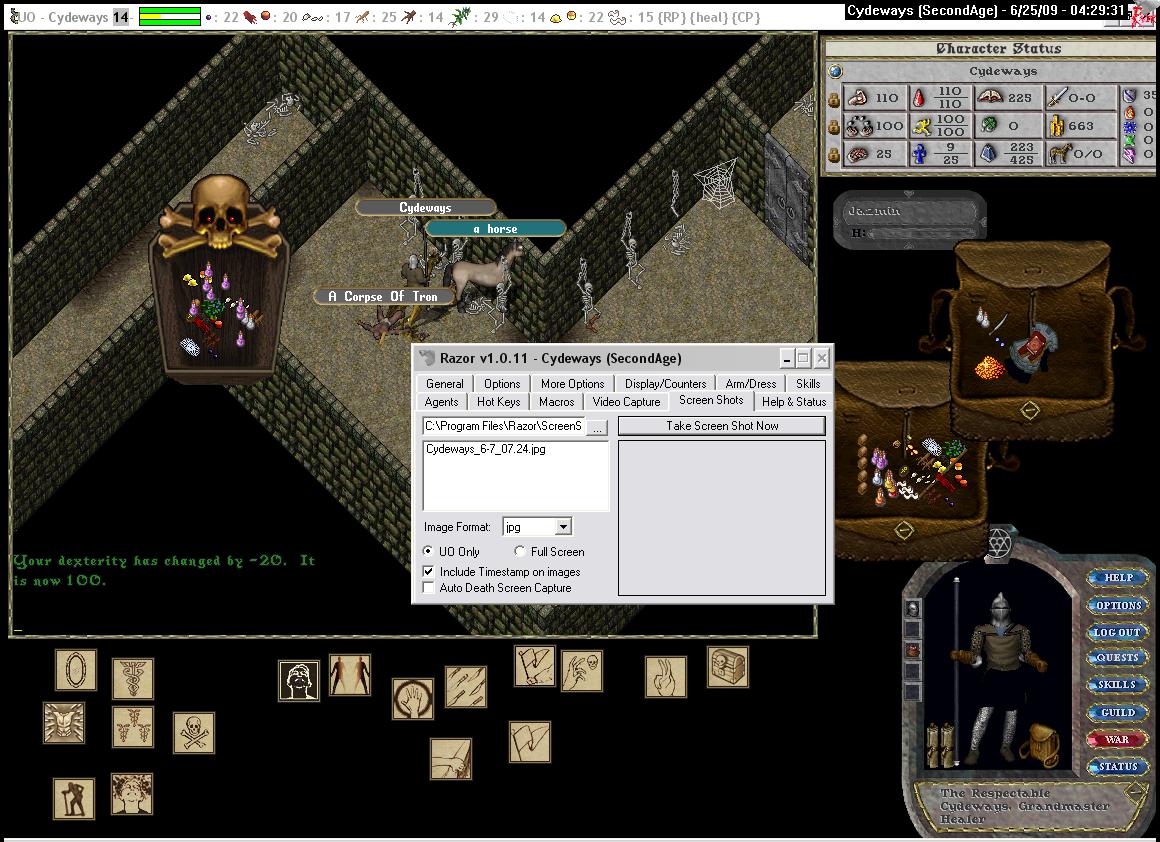Click the falling arrows spell icon

pos(465,687)
